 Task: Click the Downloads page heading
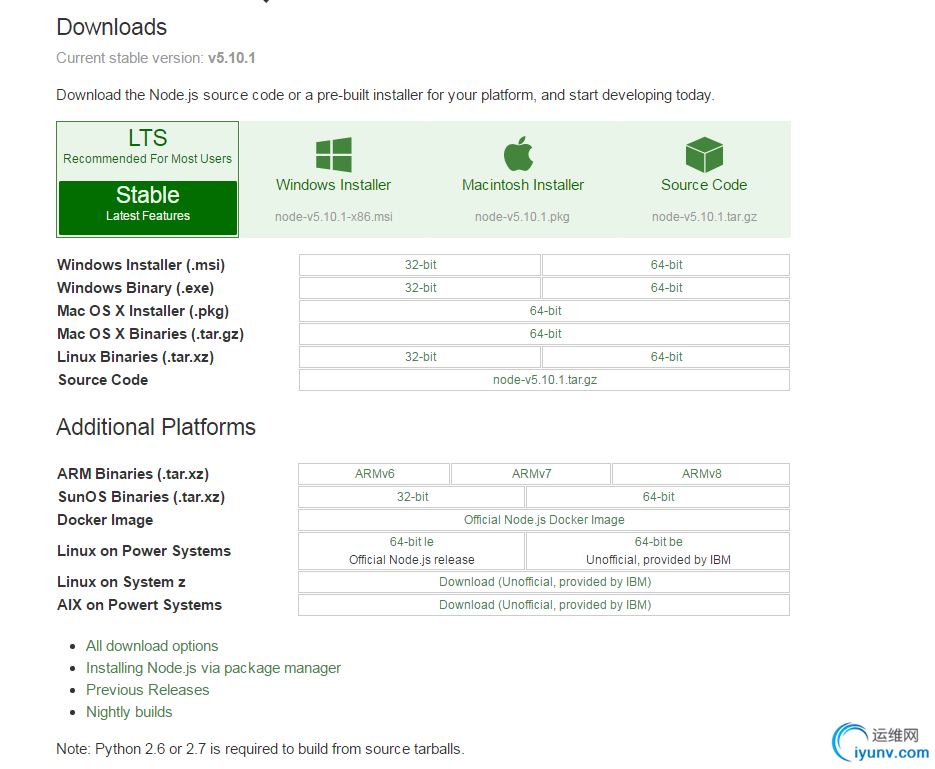coord(112,27)
